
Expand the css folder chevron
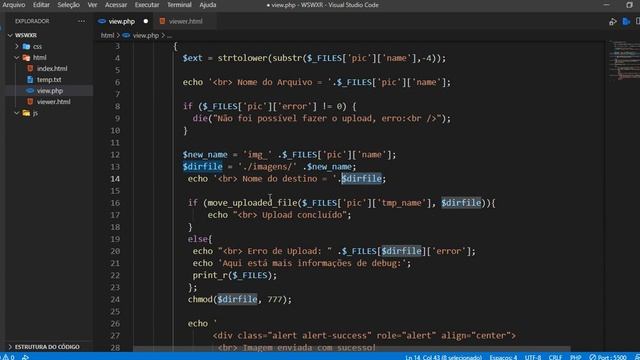tap(17, 47)
